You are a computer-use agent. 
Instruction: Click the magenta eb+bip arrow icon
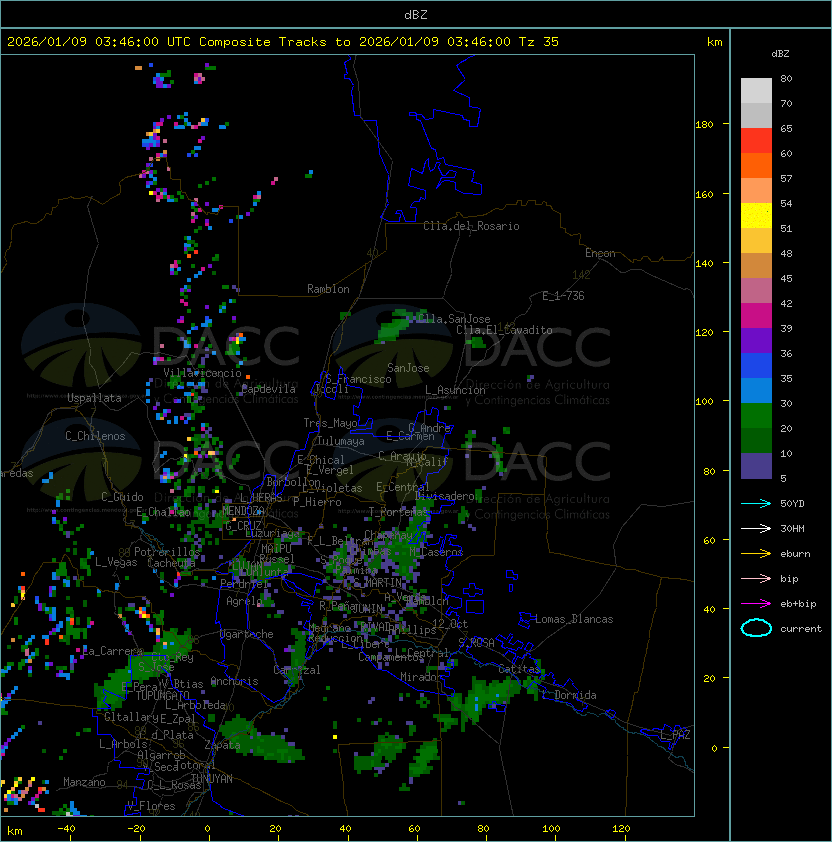(756, 604)
